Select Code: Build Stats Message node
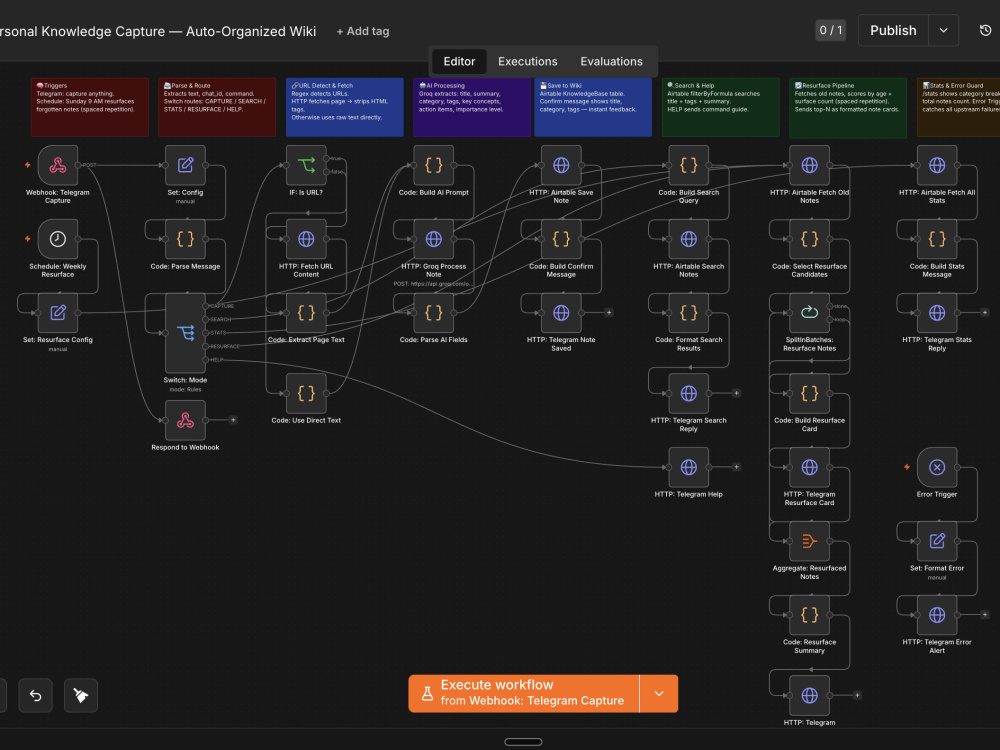Viewport: 1000px width, 750px height. [937, 239]
